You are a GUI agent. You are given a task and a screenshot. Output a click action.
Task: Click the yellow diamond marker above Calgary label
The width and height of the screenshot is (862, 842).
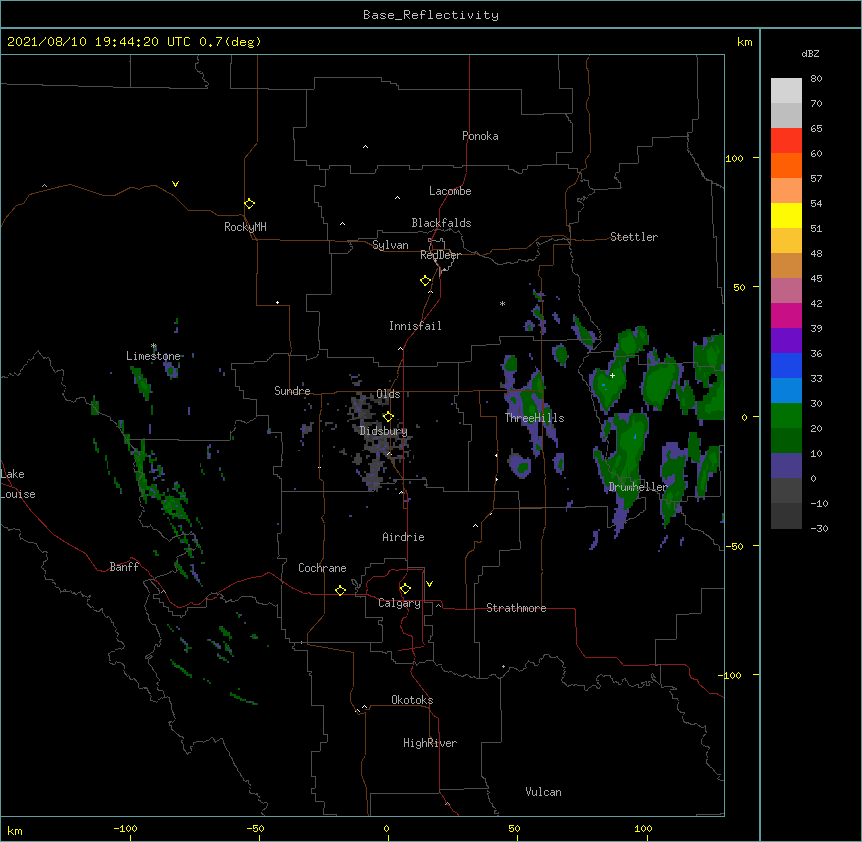pos(405,589)
